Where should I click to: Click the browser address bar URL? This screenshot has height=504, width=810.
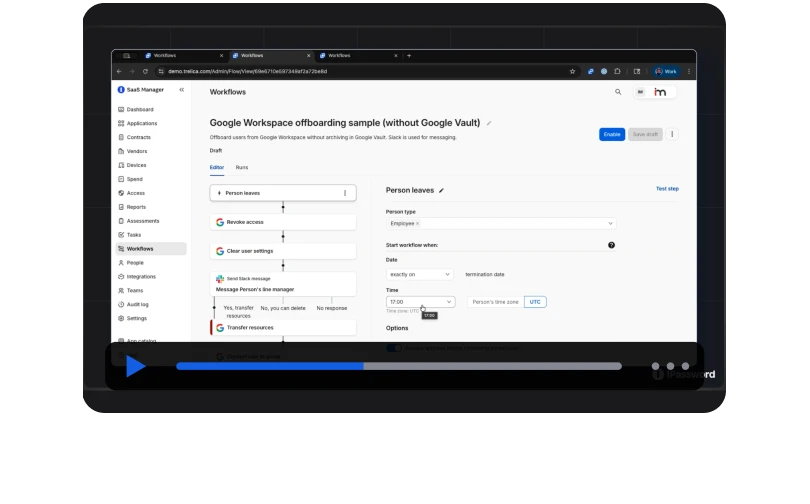pos(247,72)
